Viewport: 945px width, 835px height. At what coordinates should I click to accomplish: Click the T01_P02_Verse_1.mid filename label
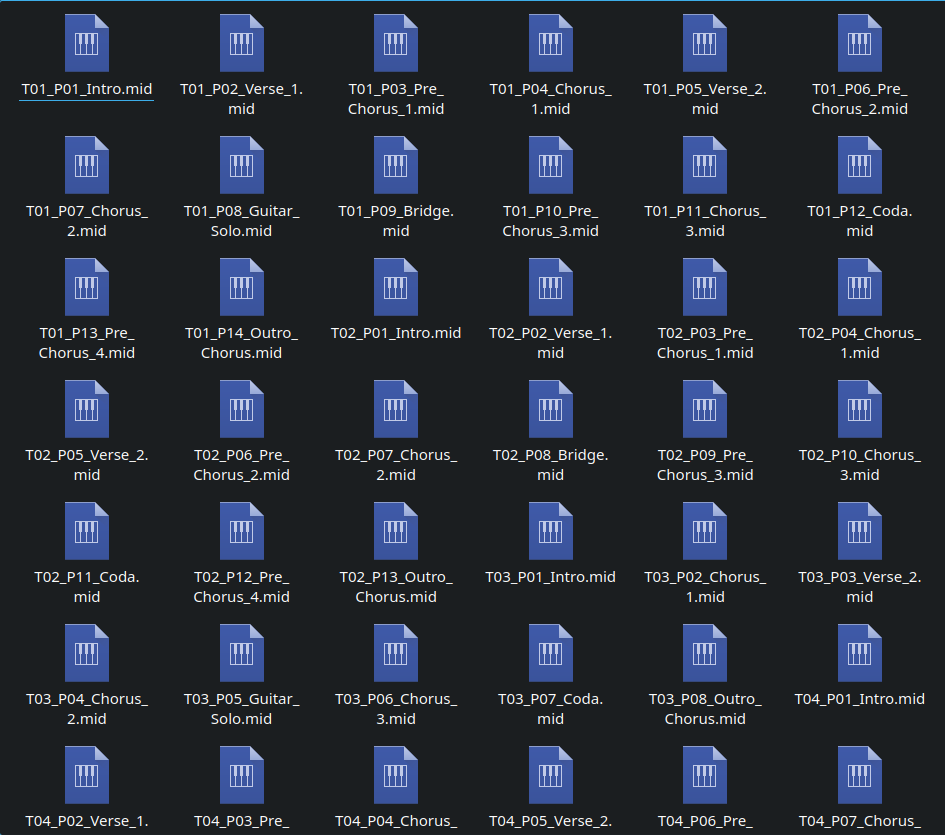click(241, 99)
